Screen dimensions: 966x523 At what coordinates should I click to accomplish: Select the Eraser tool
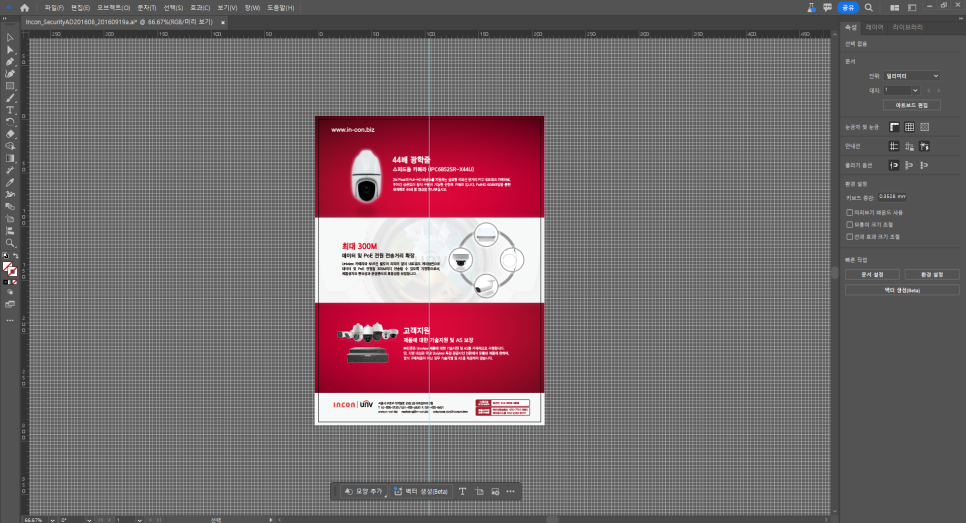coord(10,134)
